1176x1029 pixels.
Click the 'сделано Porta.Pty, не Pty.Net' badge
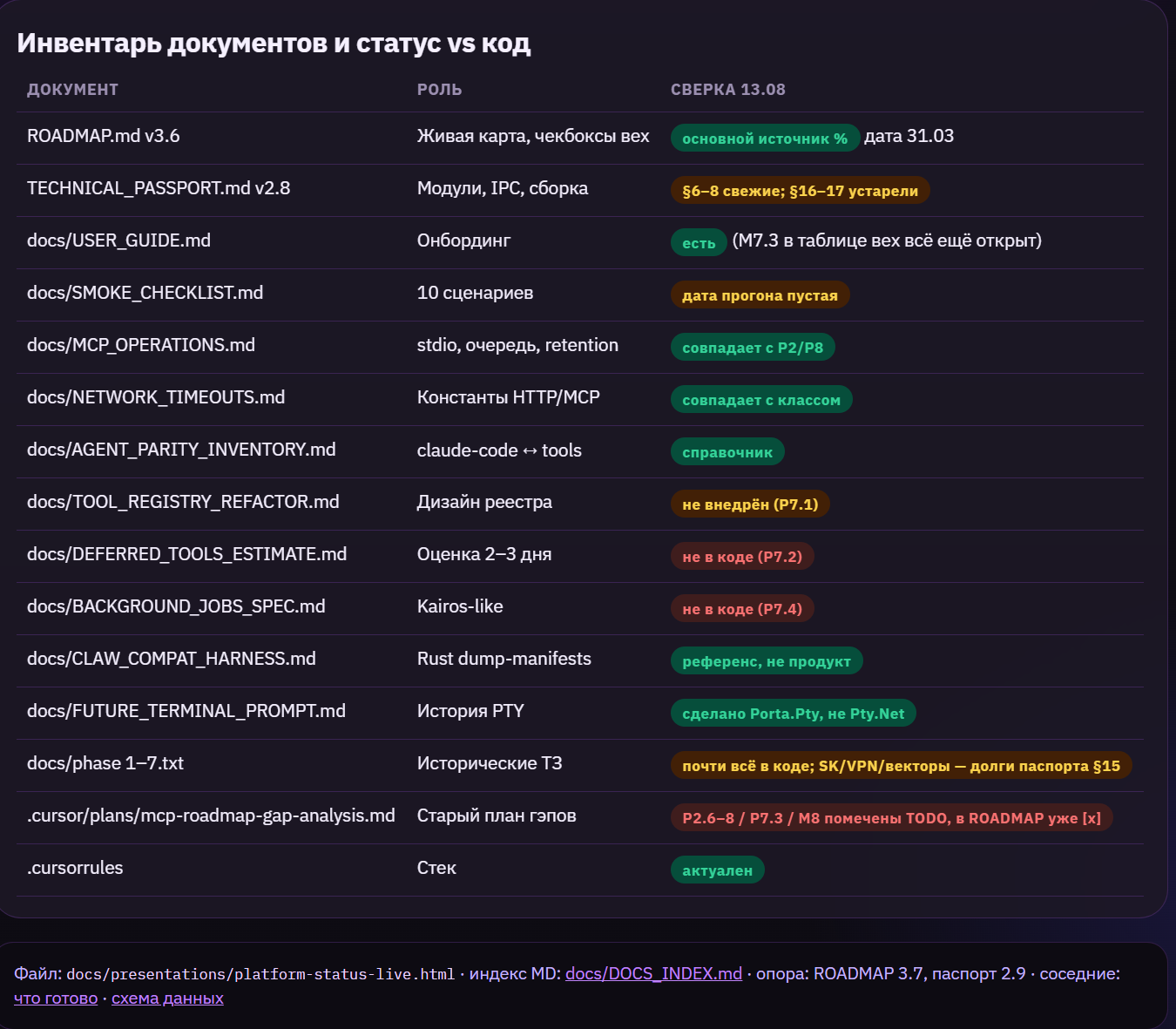click(x=793, y=713)
